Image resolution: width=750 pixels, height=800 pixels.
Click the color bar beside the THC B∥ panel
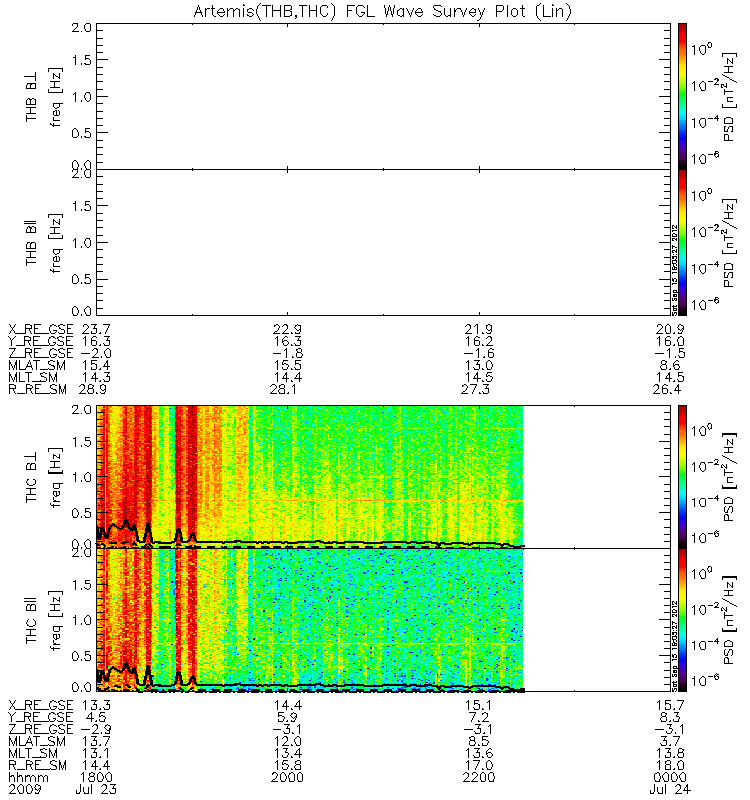coord(682,620)
